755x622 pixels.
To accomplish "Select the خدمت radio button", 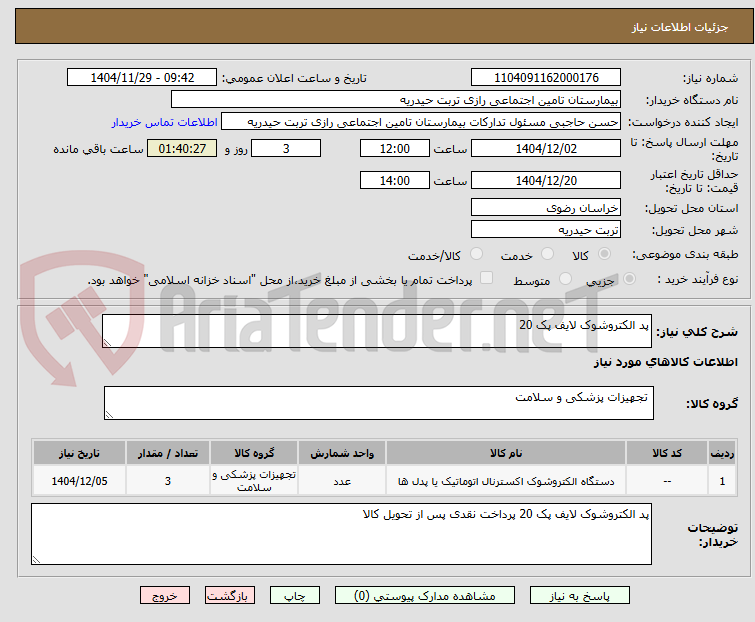I will (x=547, y=254).
